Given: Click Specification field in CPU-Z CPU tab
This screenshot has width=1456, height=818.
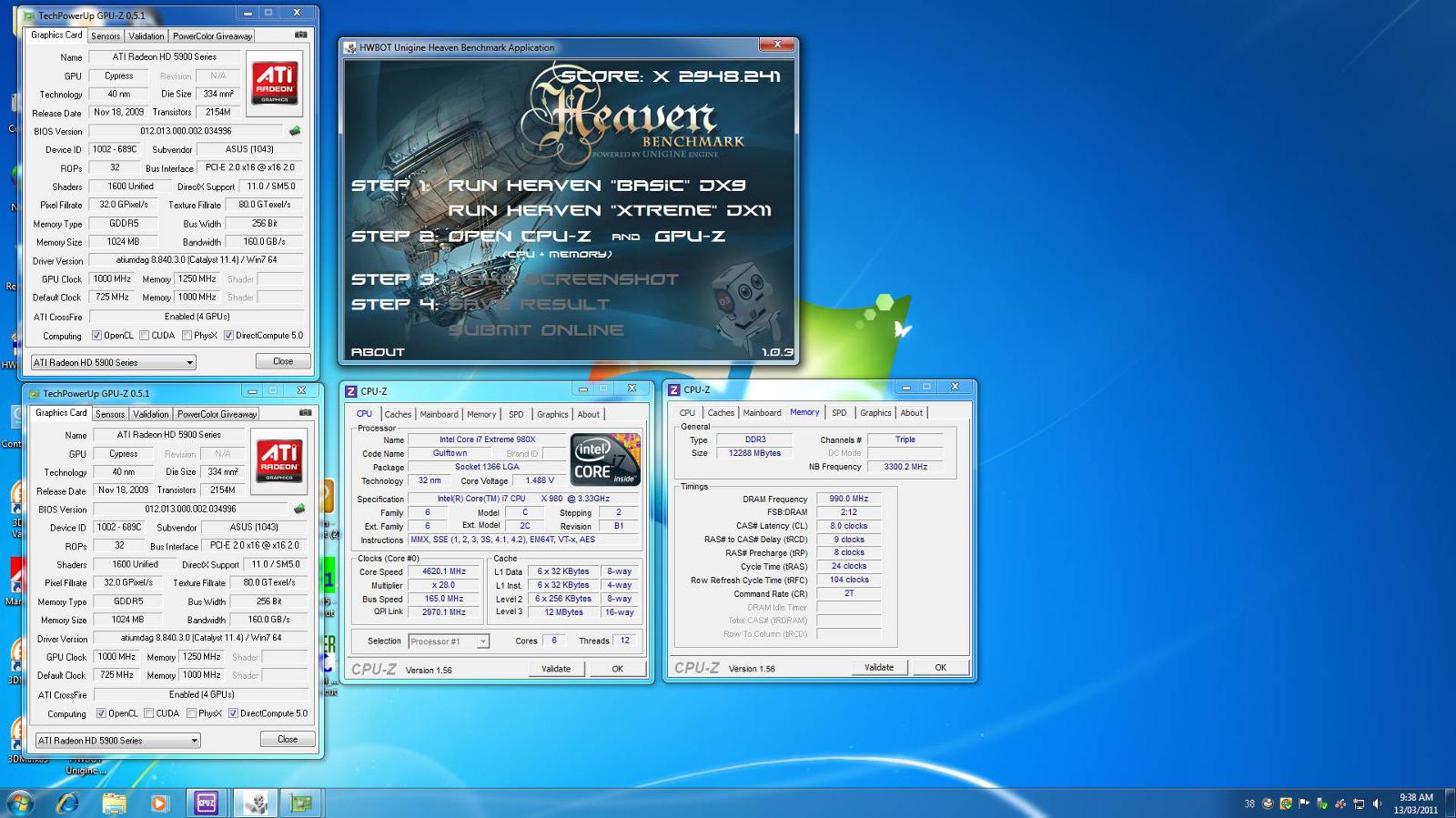Looking at the screenshot, I should [x=524, y=499].
